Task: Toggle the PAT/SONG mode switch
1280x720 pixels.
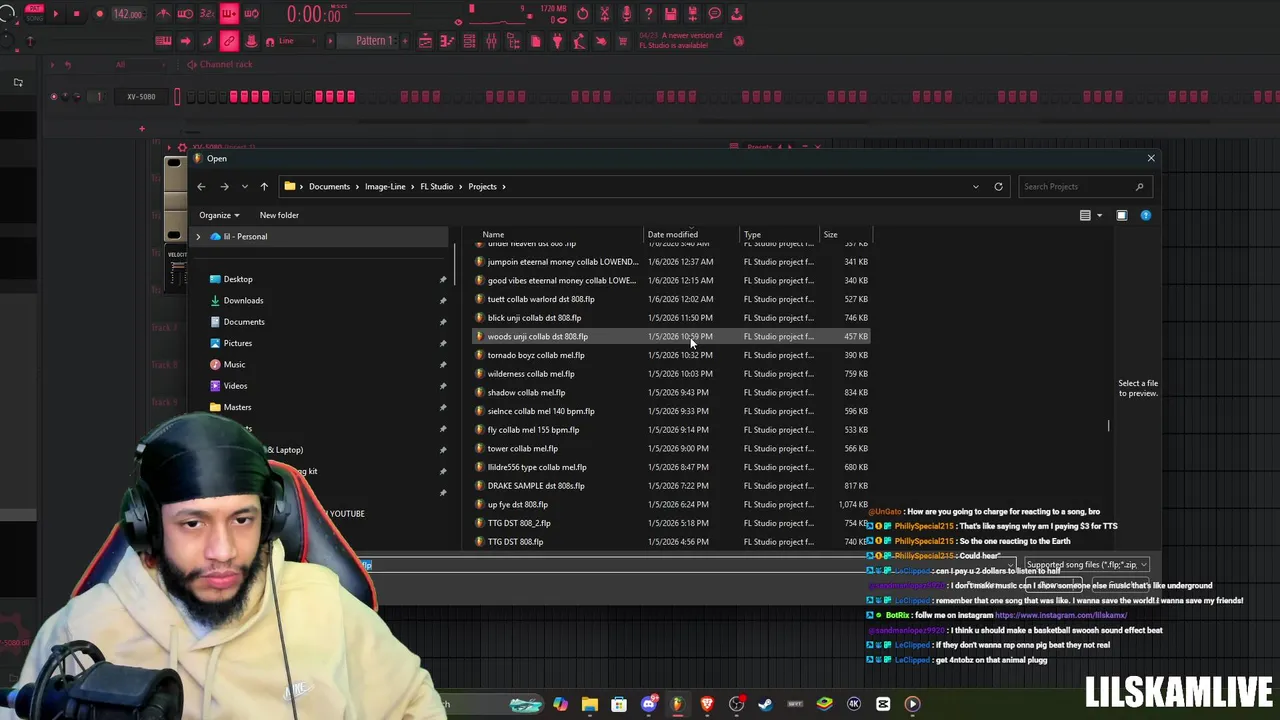Action: coord(34,14)
